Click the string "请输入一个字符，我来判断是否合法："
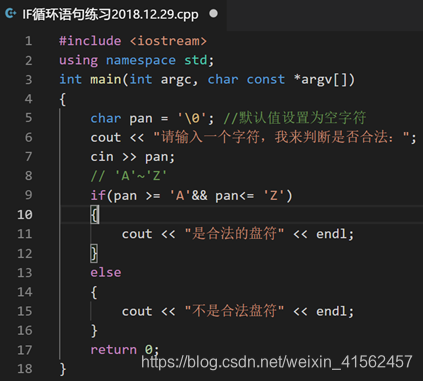Viewport: 423px width, 381px height. (281, 137)
